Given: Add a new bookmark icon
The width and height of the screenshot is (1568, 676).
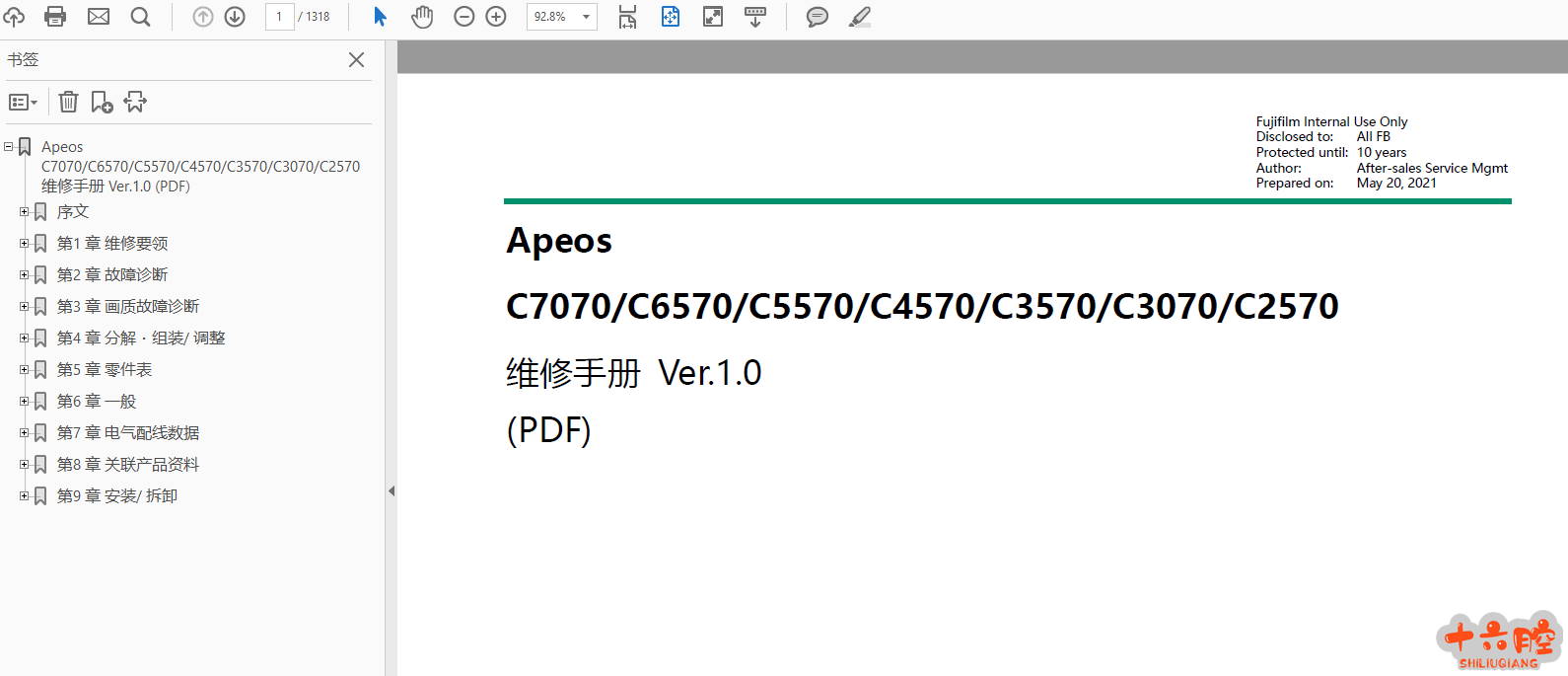Looking at the screenshot, I should click(x=102, y=102).
